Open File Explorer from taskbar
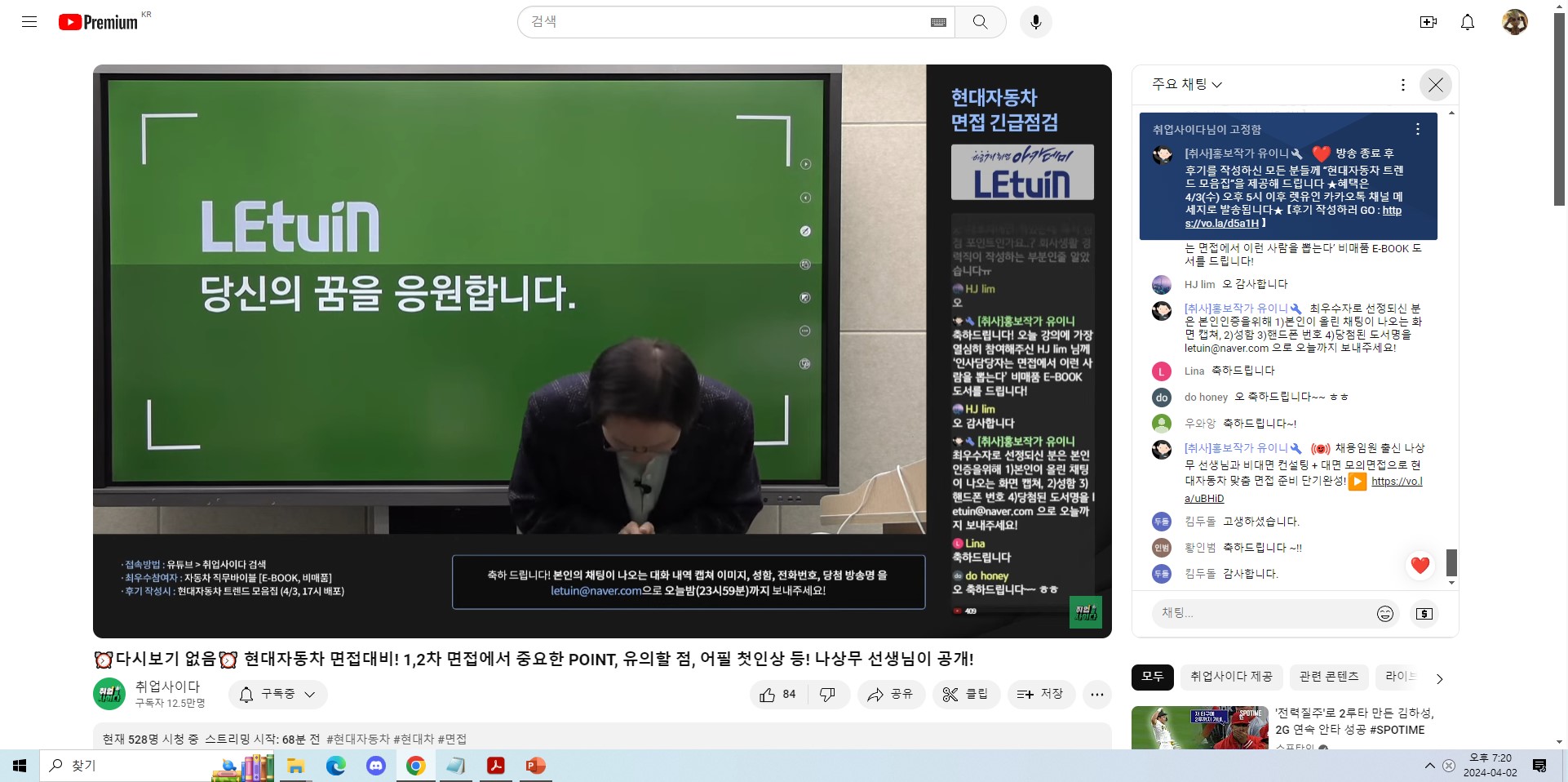Screen dimensions: 1568x782 (295, 766)
